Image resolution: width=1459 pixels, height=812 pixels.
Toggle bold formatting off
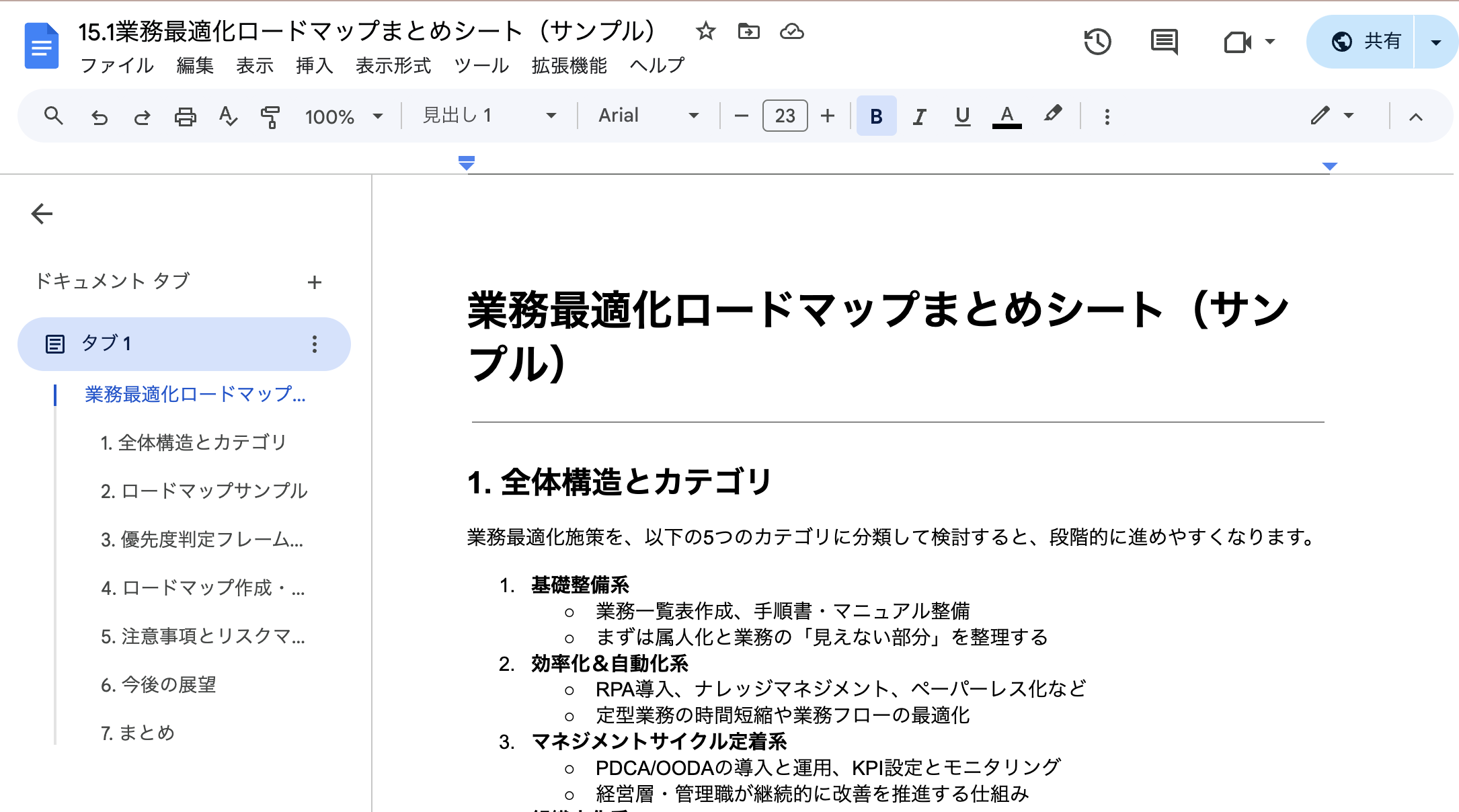(x=875, y=116)
